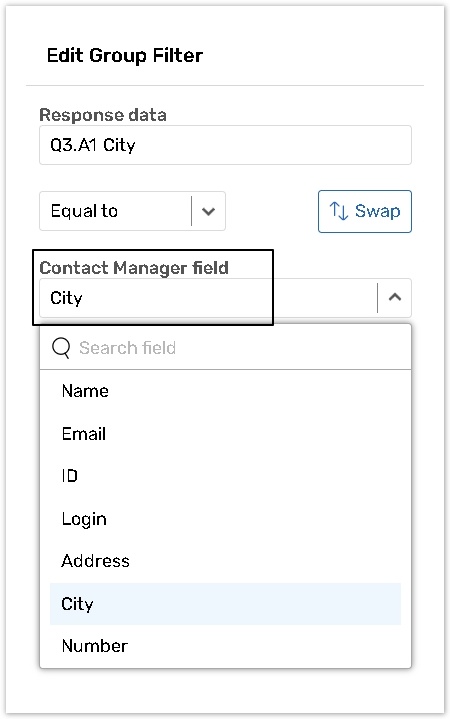Click the Response data label
This screenshot has height=719, width=450.
(103, 115)
